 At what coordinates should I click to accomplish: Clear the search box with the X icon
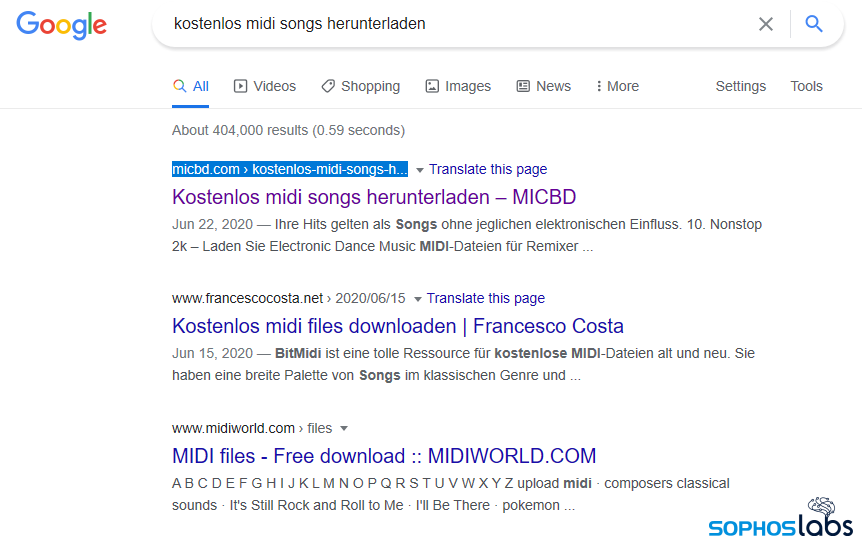(766, 24)
